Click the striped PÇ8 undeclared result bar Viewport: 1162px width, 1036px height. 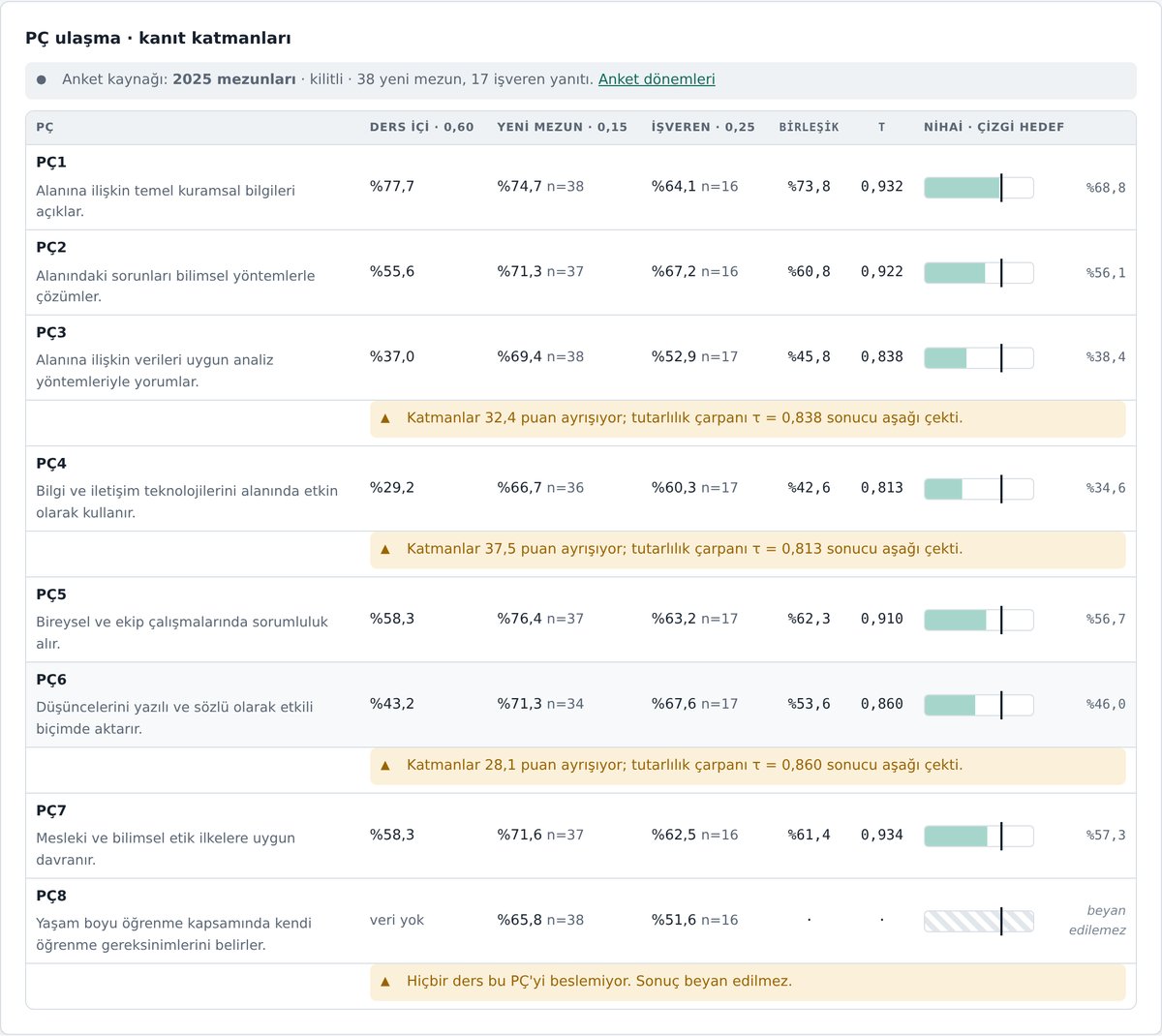979,921
